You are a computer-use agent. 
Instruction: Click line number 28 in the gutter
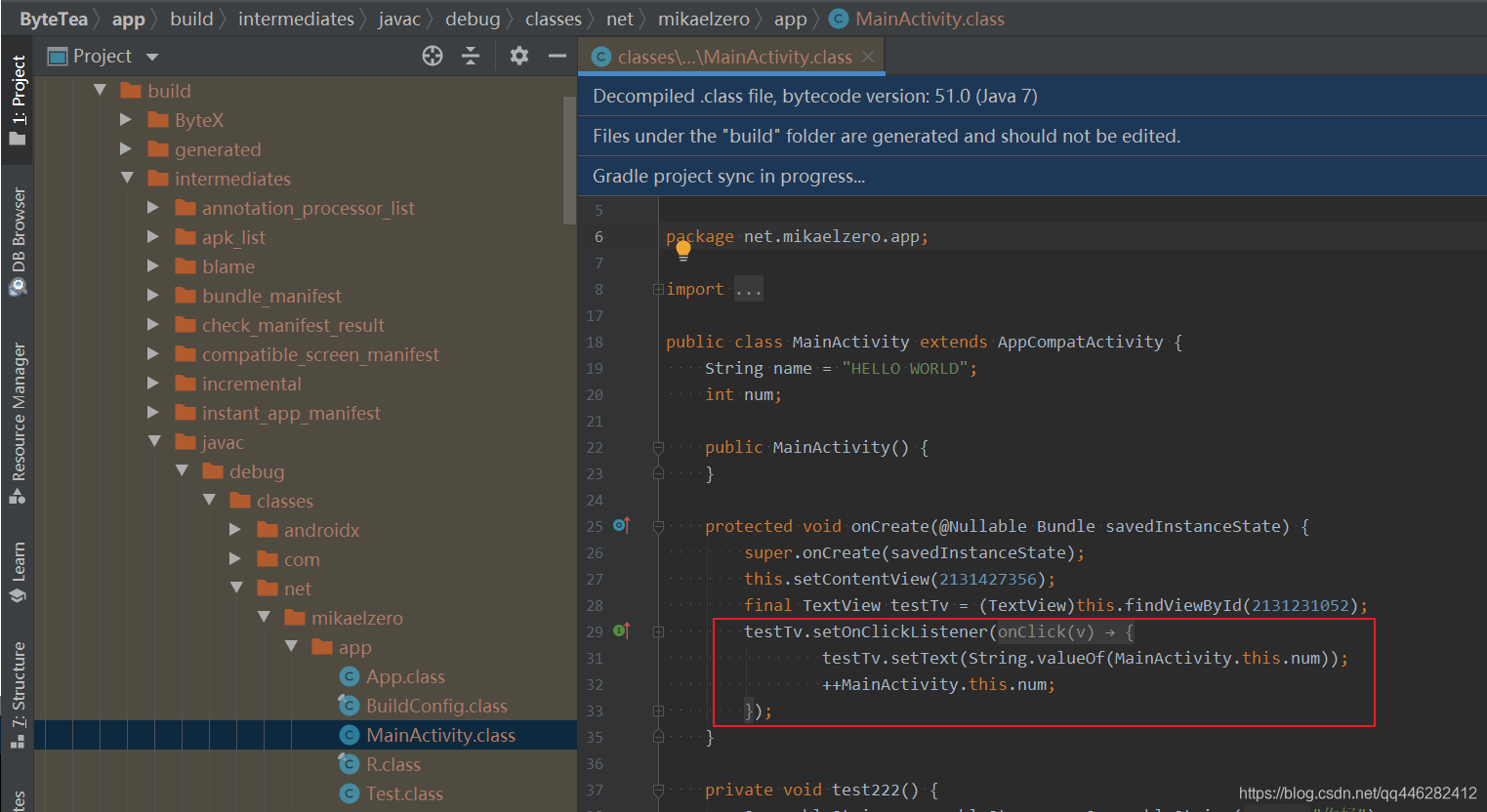pos(595,605)
